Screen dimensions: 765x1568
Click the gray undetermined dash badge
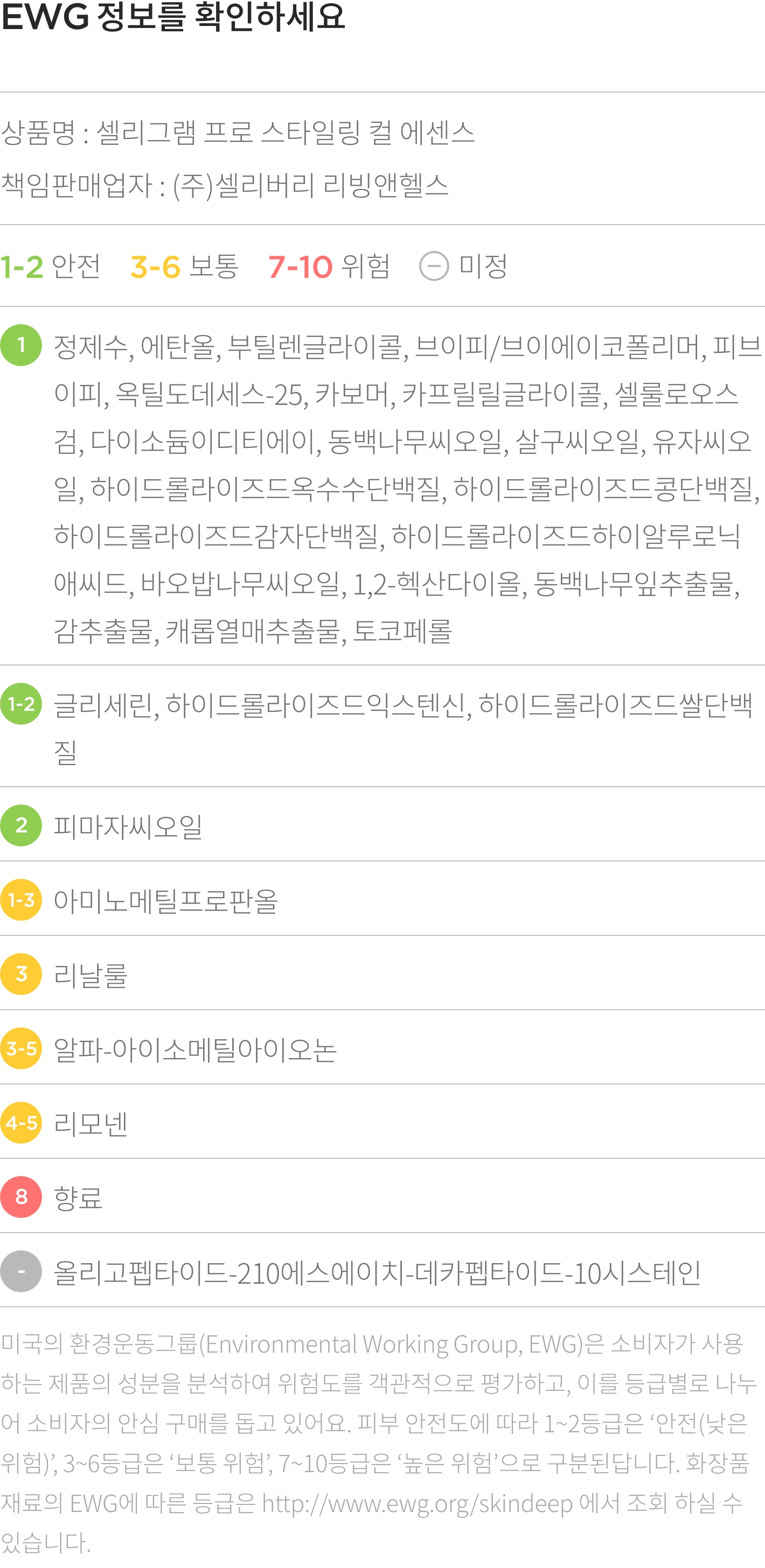[22, 1271]
